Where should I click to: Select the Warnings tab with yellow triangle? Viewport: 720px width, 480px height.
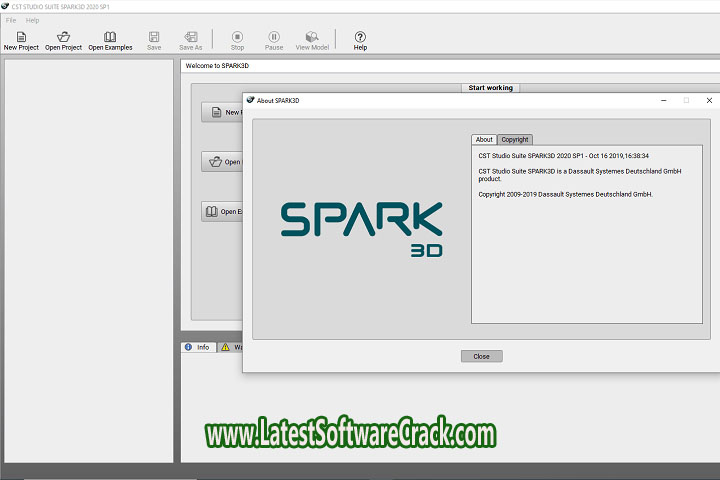coord(230,347)
